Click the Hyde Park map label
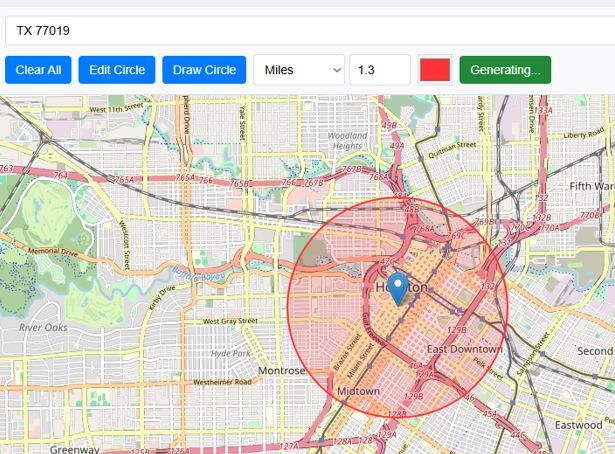Screen dimensions: 615x454 (x=231, y=353)
